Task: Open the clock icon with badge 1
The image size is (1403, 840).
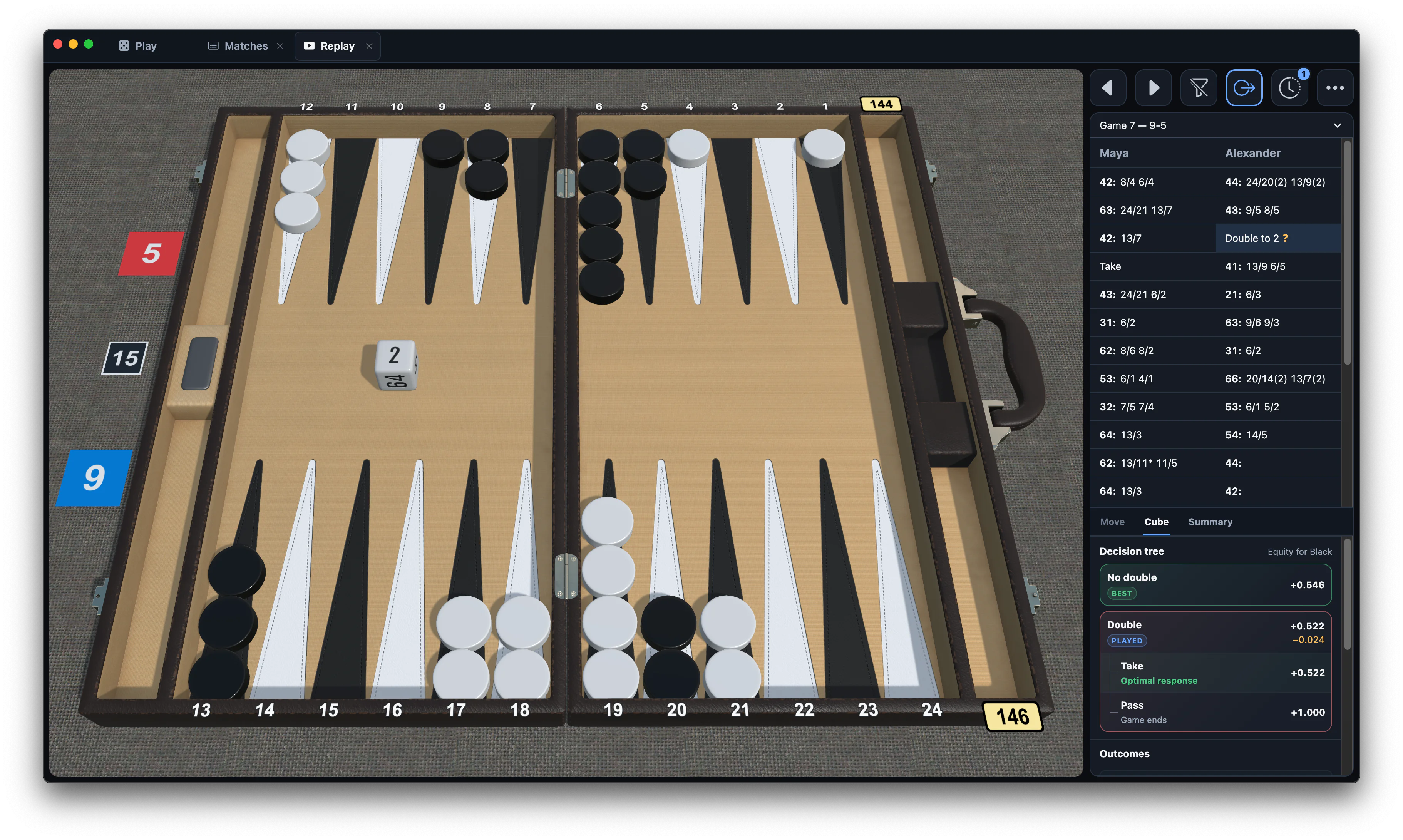Action: 1289,88
